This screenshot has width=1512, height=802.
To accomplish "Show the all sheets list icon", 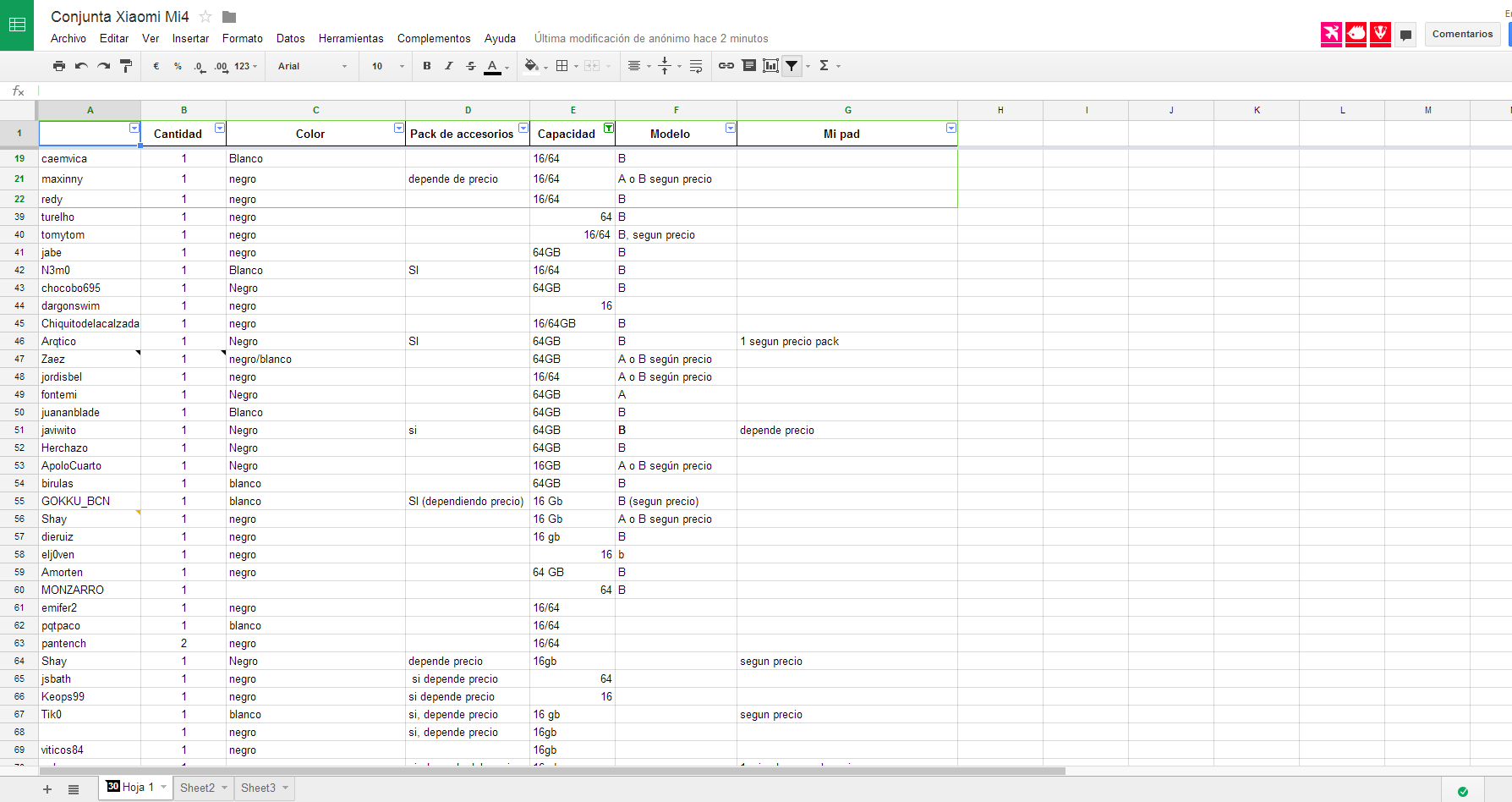I will (74, 789).
